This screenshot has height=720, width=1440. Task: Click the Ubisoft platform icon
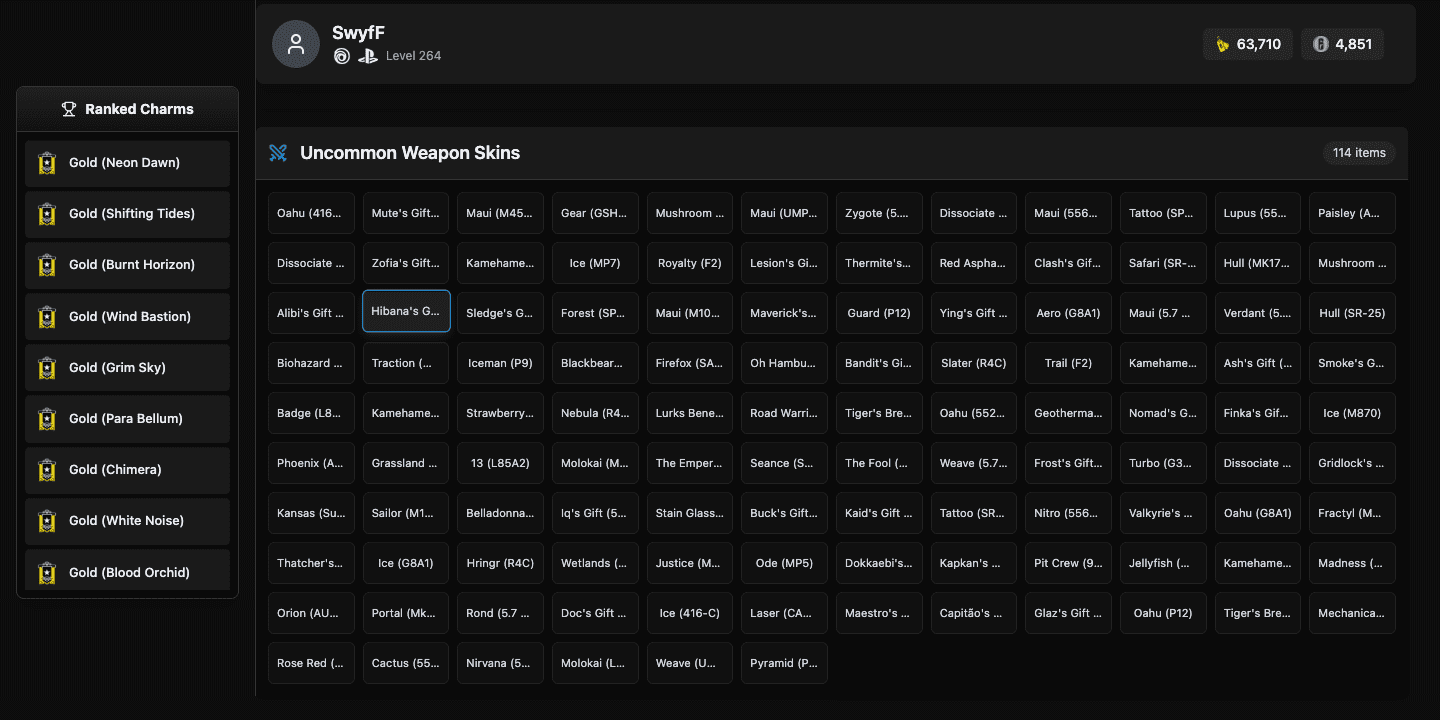click(342, 56)
